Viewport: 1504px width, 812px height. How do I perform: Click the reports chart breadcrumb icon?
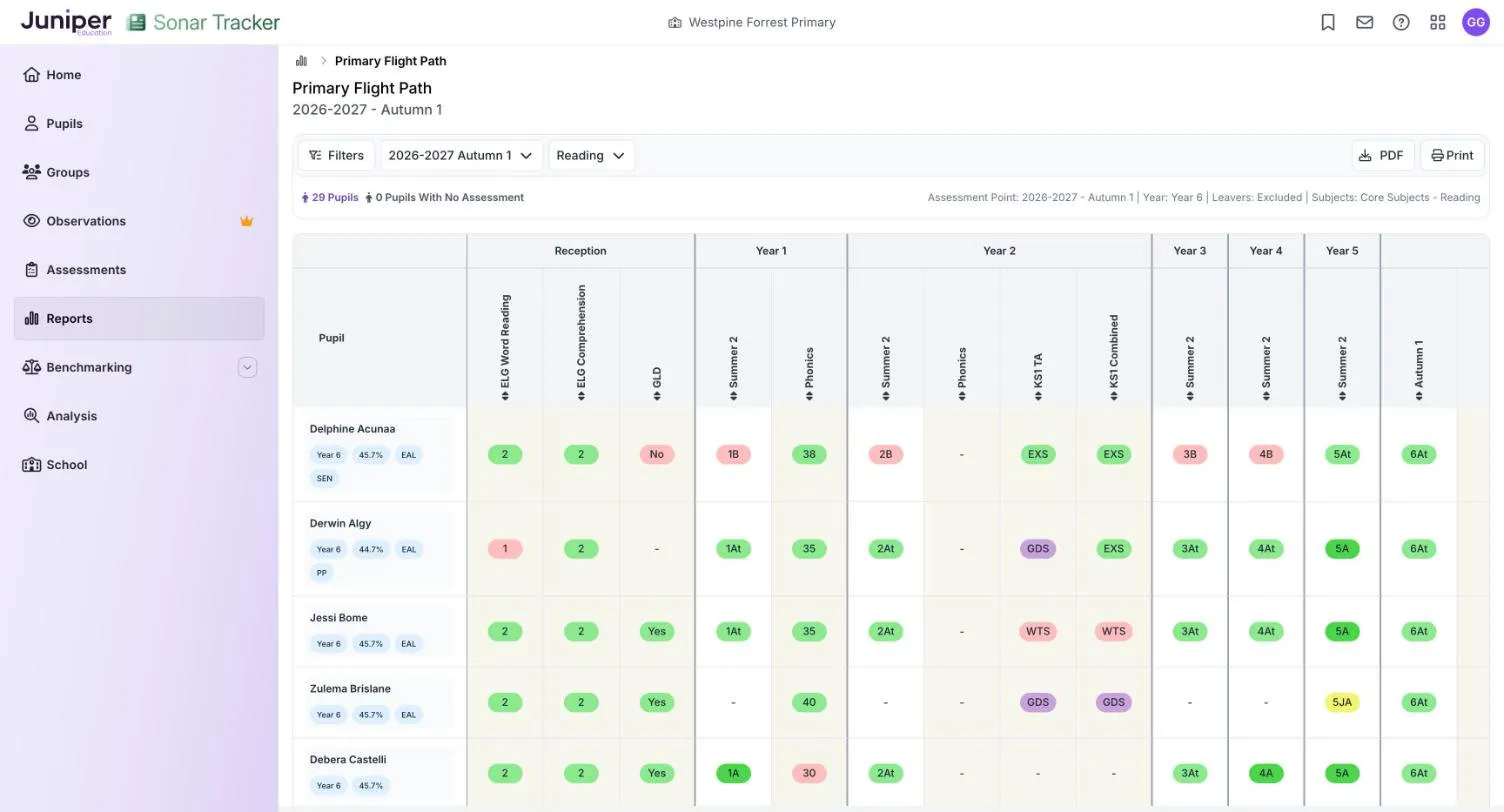pos(301,61)
